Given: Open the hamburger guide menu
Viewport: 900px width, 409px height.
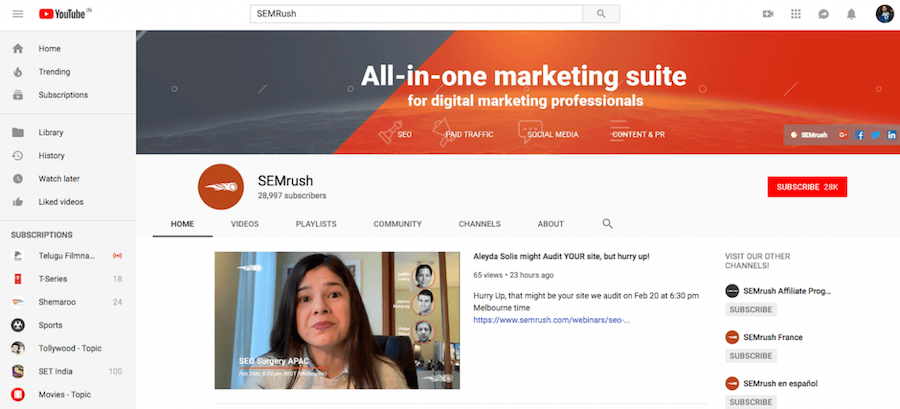Looking at the screenshot, I should point(18,14).
